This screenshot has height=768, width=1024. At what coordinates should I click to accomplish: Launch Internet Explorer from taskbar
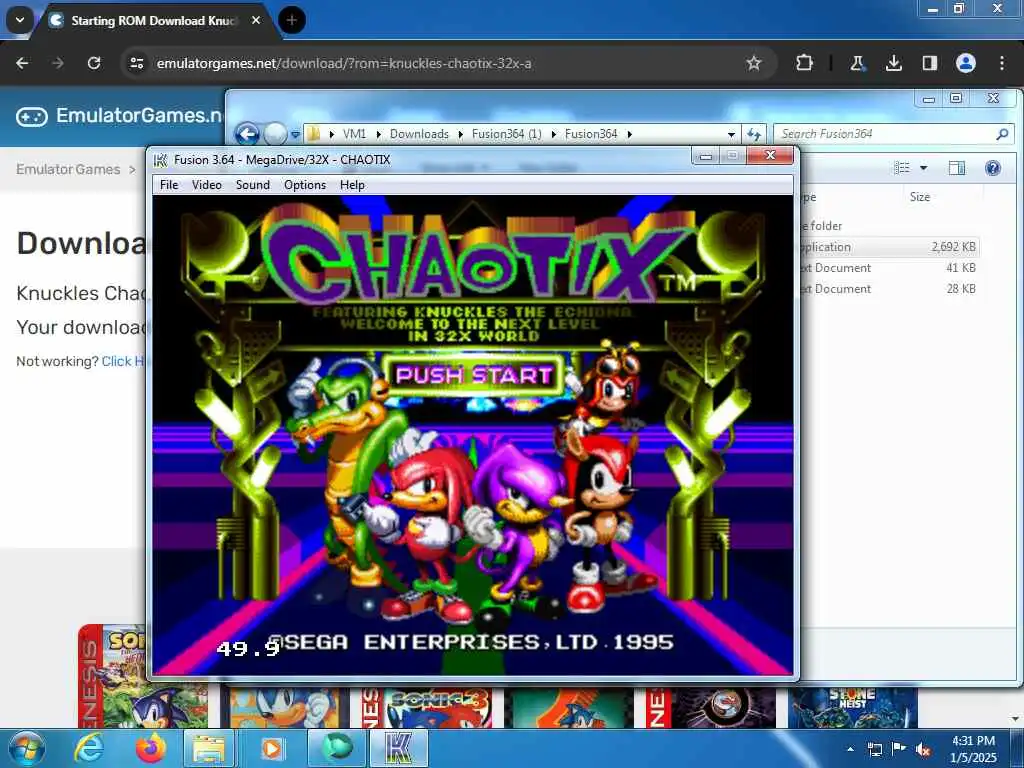pyautogui.click(x=88, y=749)
